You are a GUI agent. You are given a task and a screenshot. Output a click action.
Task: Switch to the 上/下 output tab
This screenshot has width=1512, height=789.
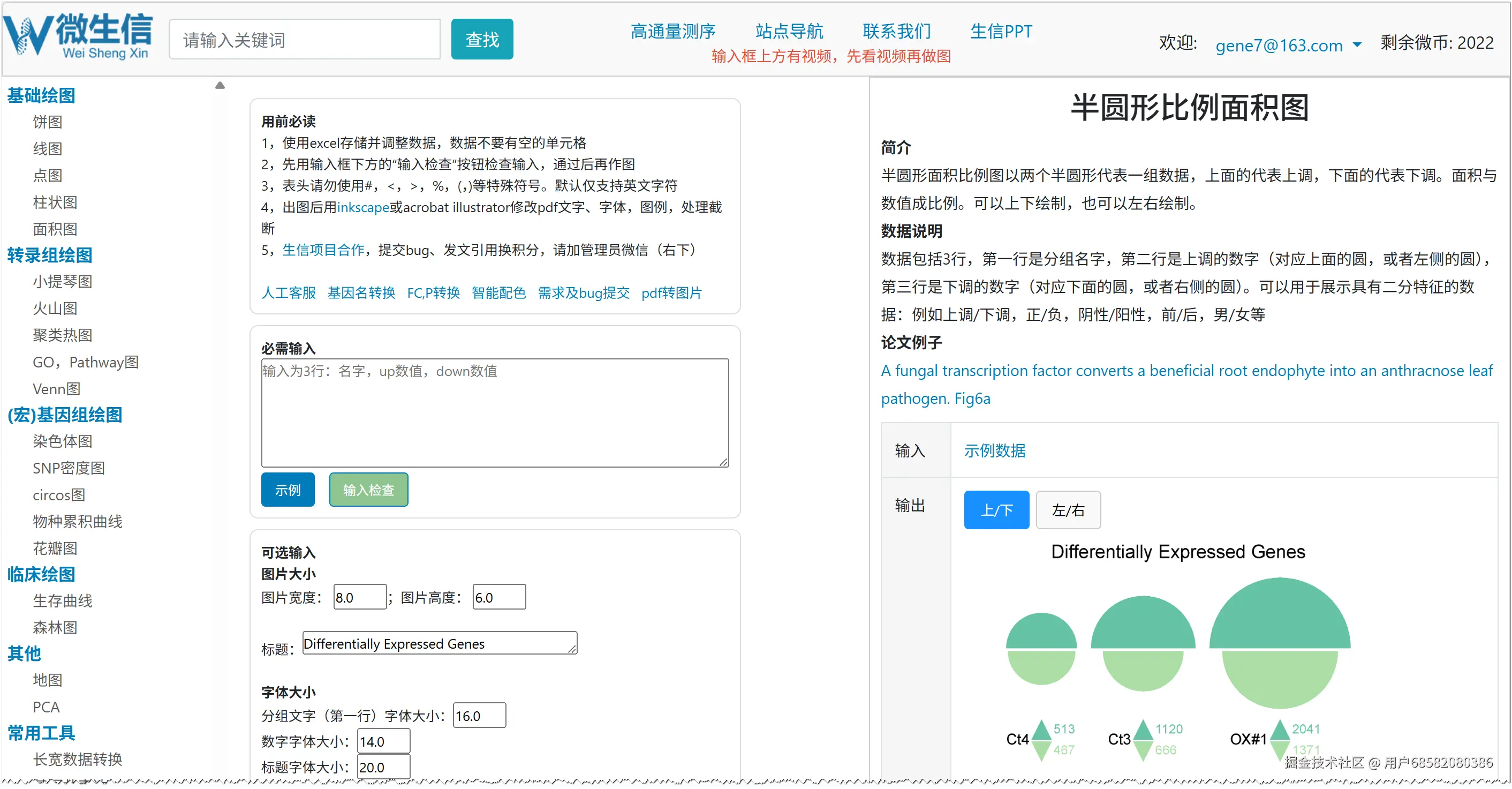[996, 510]
